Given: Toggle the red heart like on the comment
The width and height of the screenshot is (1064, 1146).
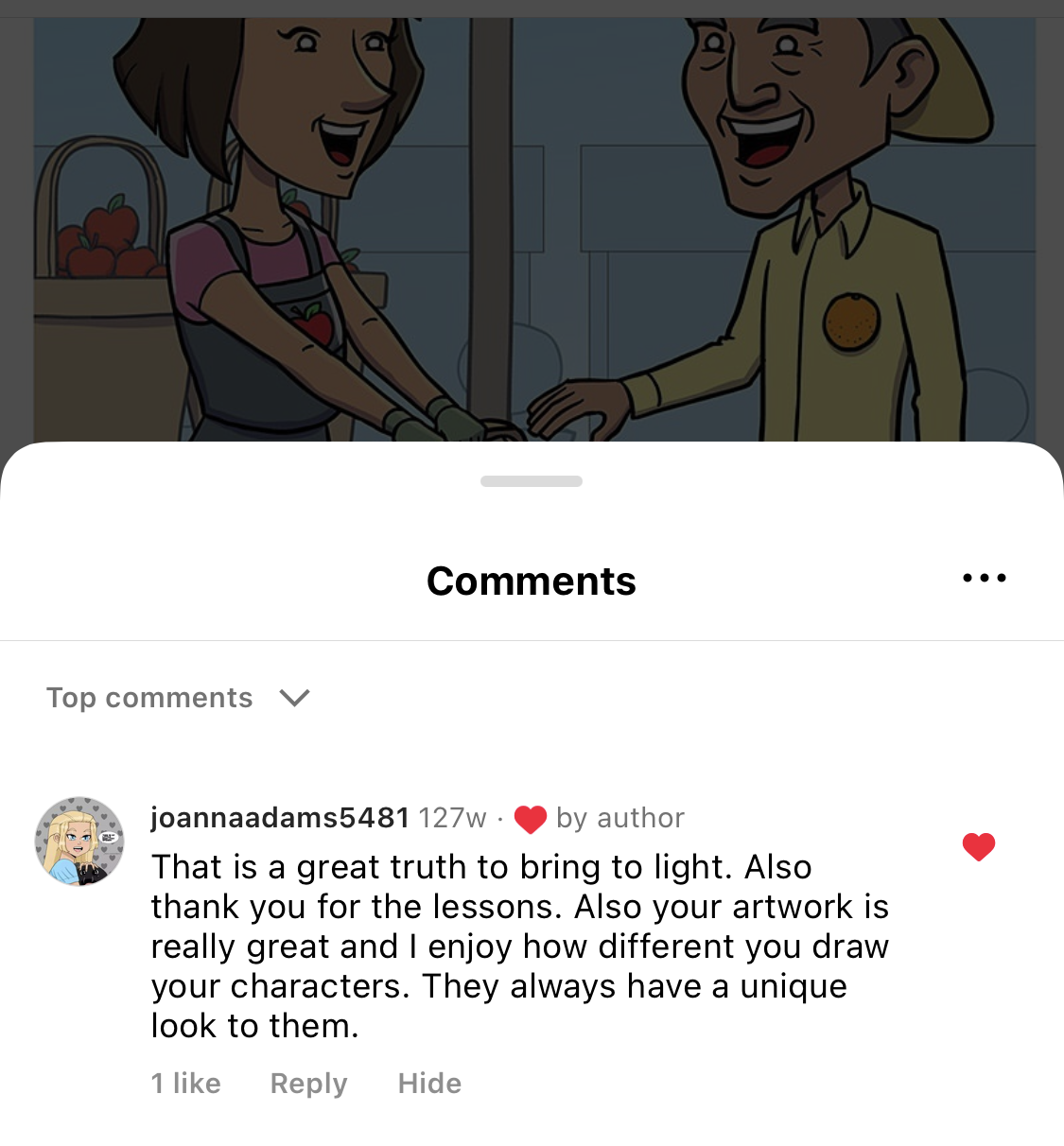Looking at the screenshot, I should 979,846.
